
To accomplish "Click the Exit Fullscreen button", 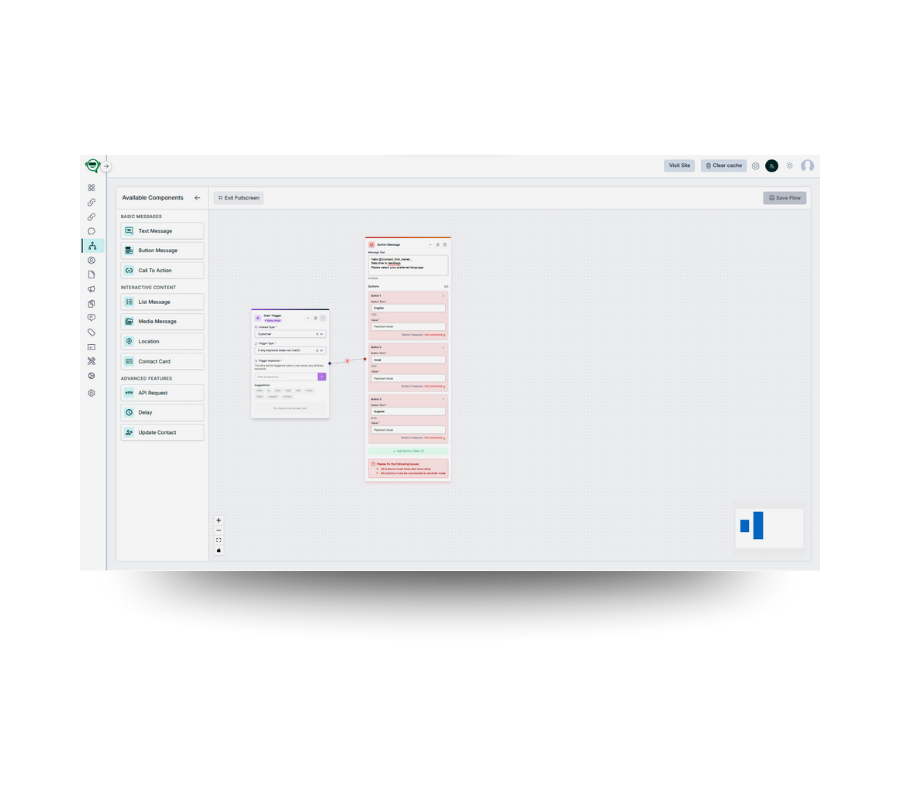I will (x=238, y=198).
